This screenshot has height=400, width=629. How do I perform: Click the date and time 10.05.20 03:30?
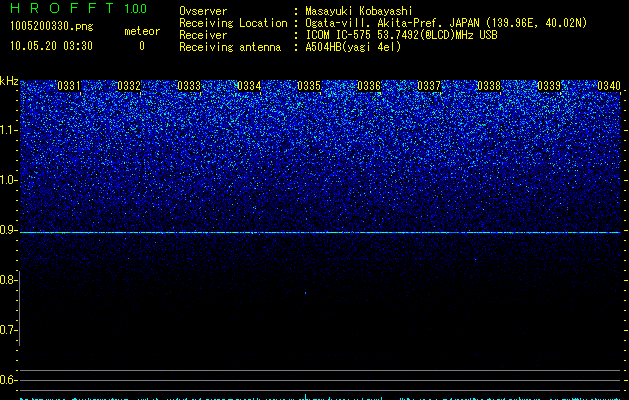coord(51,46)
